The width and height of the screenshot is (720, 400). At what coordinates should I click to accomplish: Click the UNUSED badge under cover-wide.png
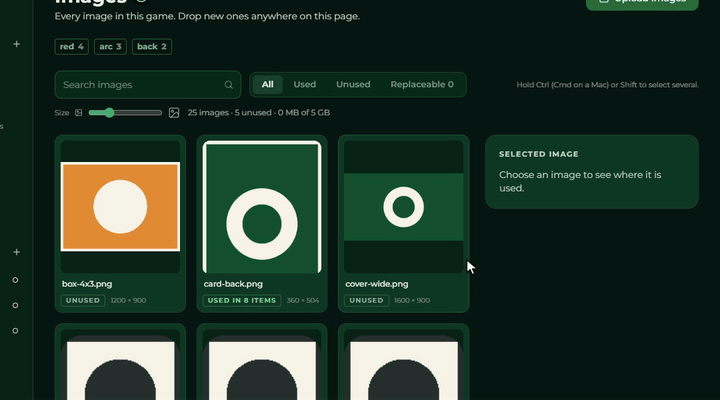366,300
